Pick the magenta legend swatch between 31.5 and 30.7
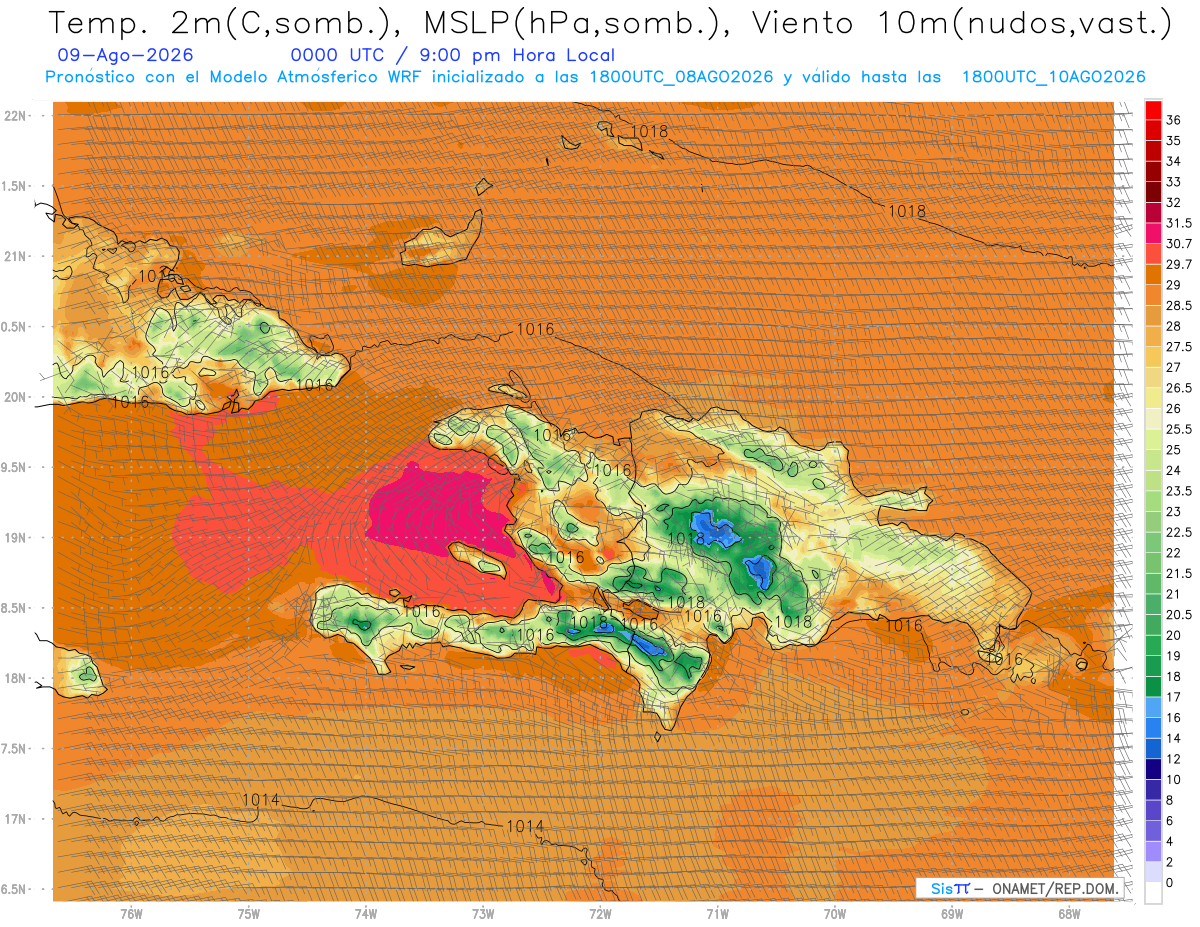Screen dimensions: 1200x927 point(1153,233)
